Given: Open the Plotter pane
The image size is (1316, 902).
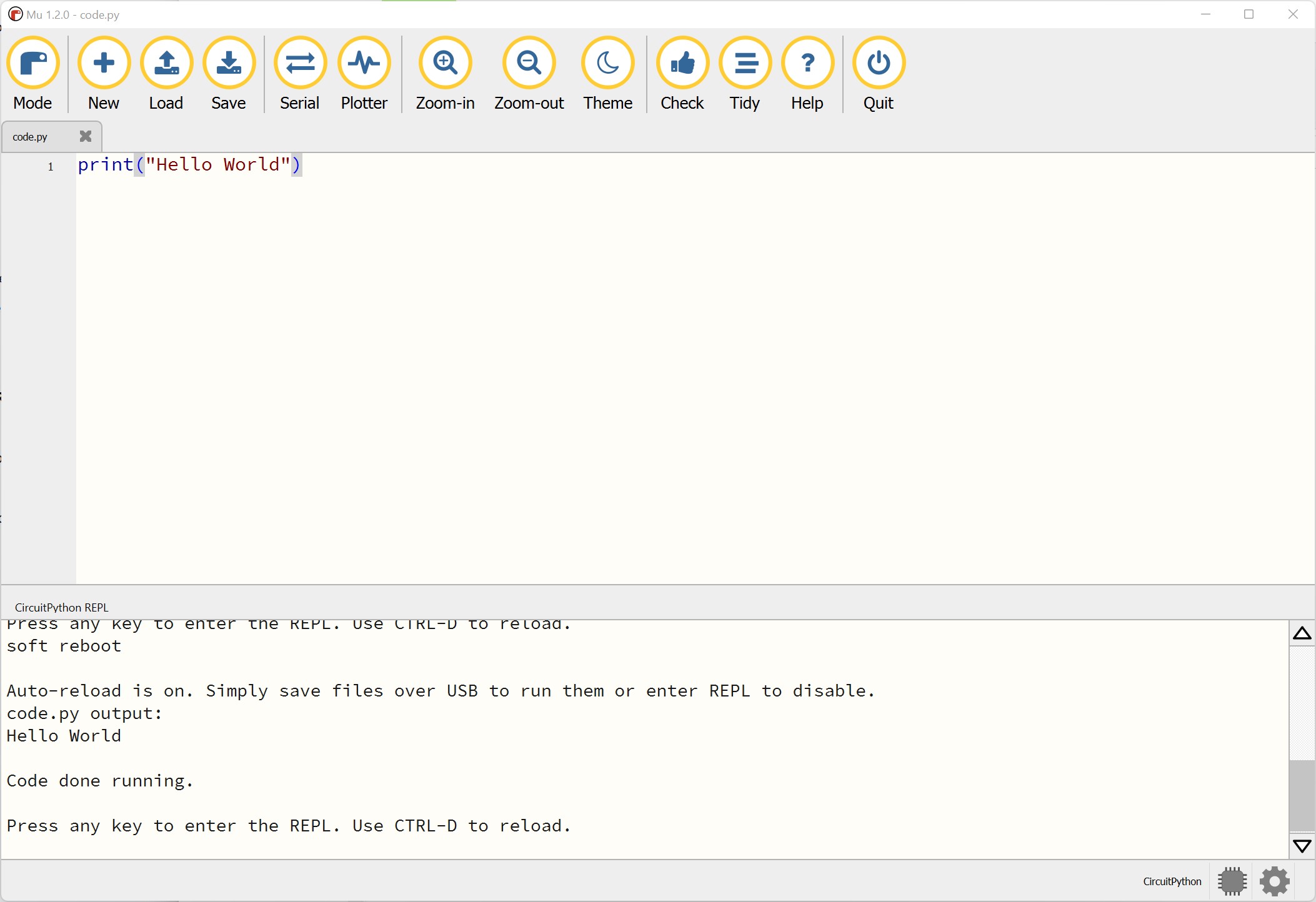Looking at the screenshot, I should pyautogui.click(x=364, y=74).
